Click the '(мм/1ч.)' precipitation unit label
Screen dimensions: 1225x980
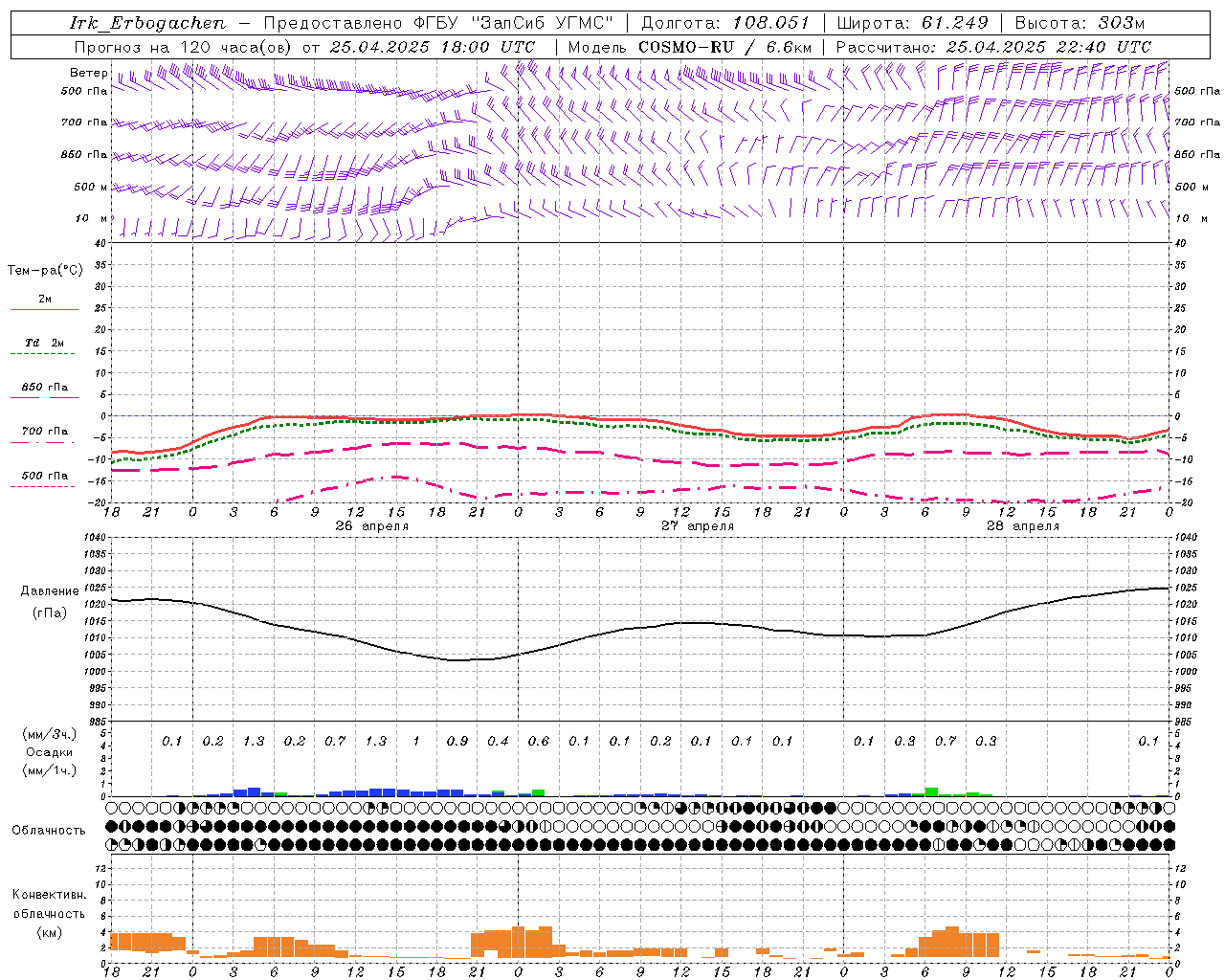[x=49, y=771]
